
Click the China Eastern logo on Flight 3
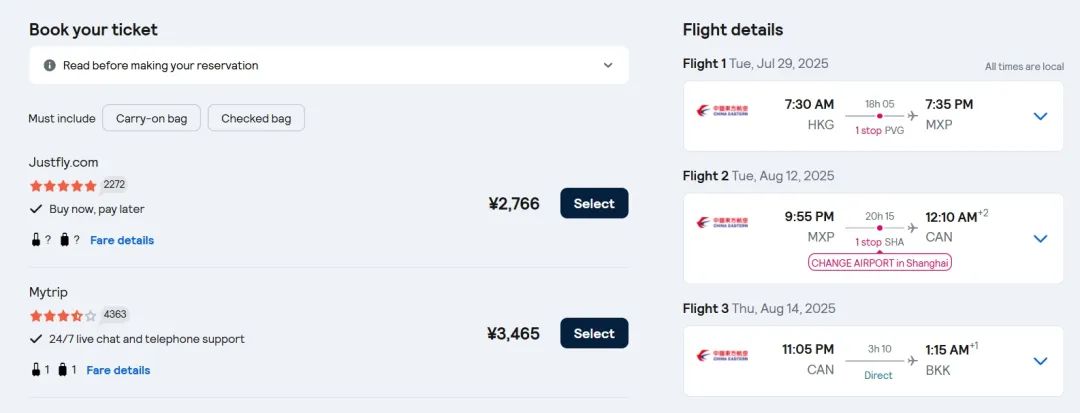722,356
